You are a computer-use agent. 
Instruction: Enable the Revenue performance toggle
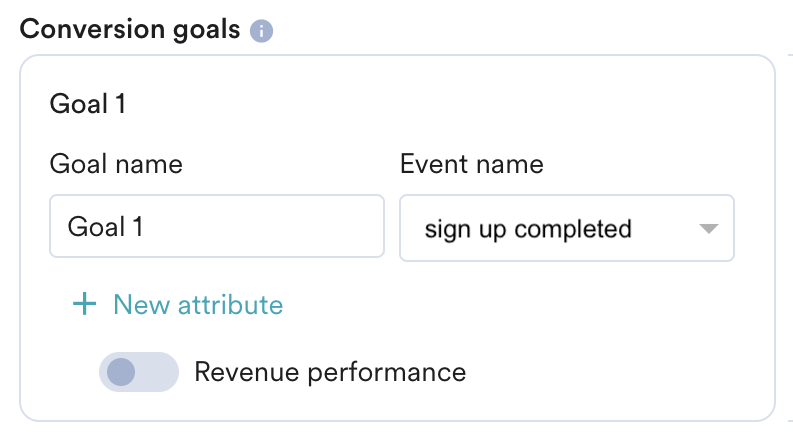point(138,373)
